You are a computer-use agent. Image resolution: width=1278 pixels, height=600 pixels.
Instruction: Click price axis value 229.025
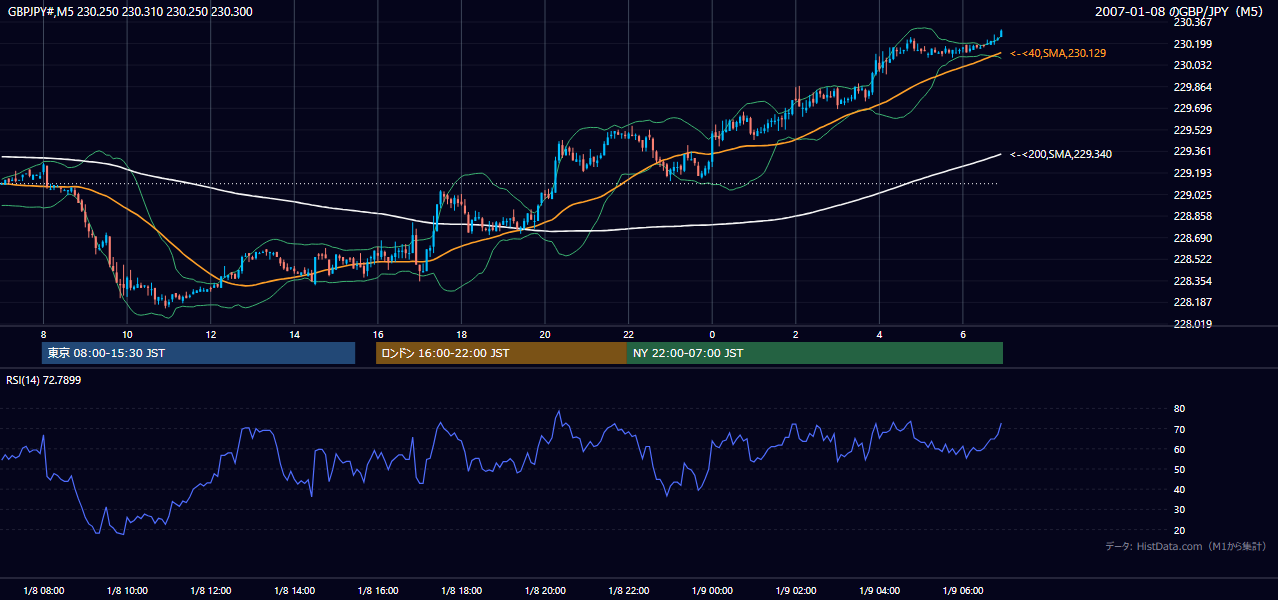[1192, 195]
